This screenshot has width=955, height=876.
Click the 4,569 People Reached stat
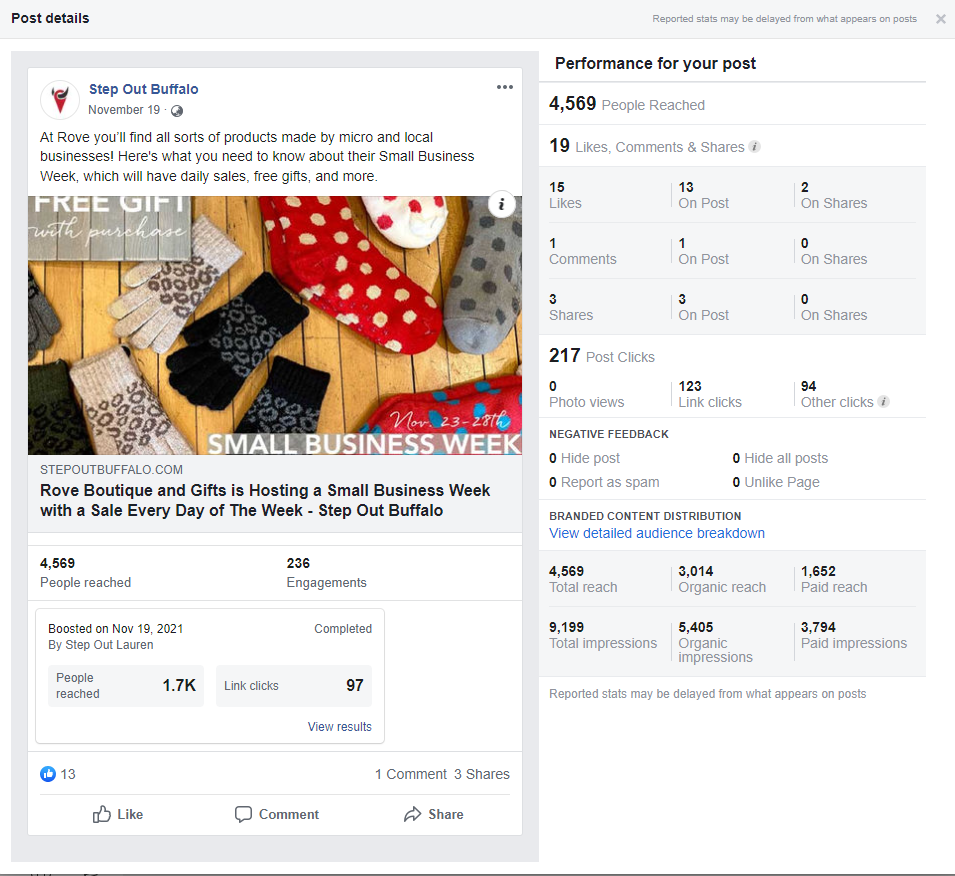[627, 104]
